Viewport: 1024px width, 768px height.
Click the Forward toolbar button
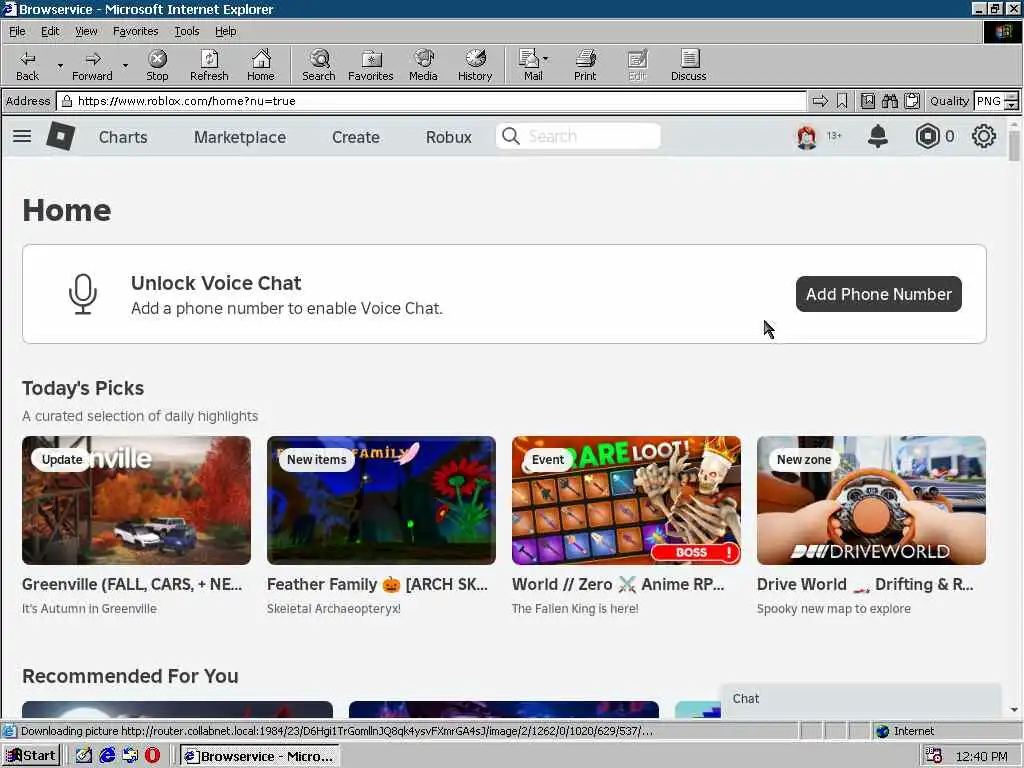point(92,65)
